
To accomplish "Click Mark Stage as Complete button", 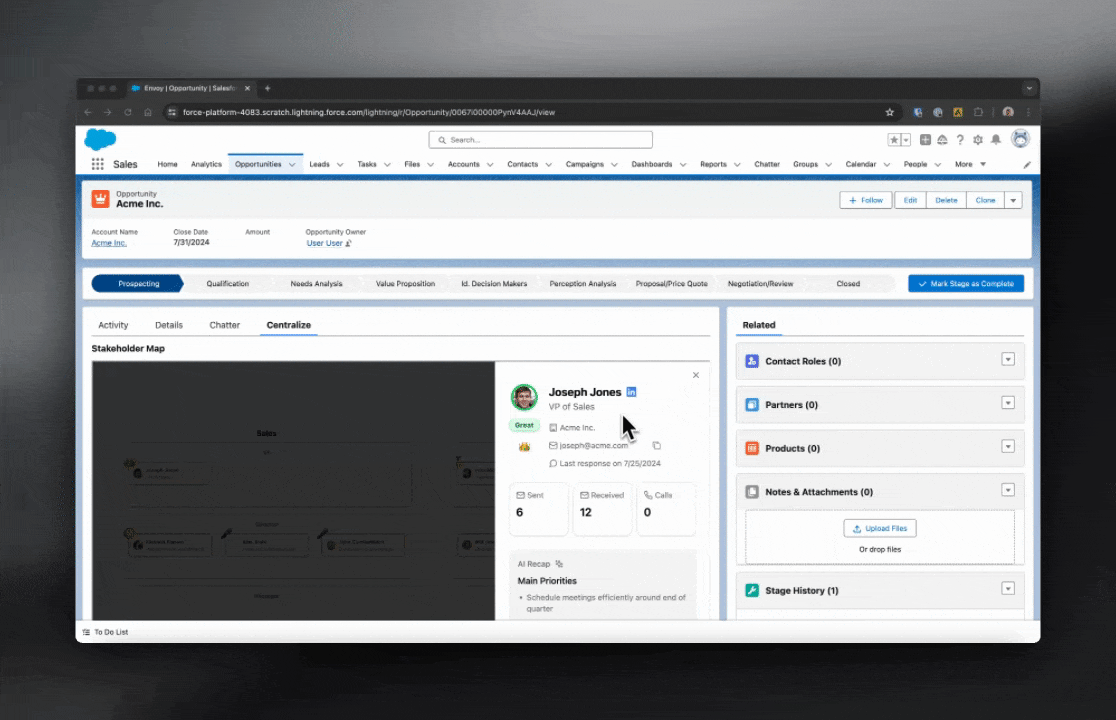I will point(966,283).
